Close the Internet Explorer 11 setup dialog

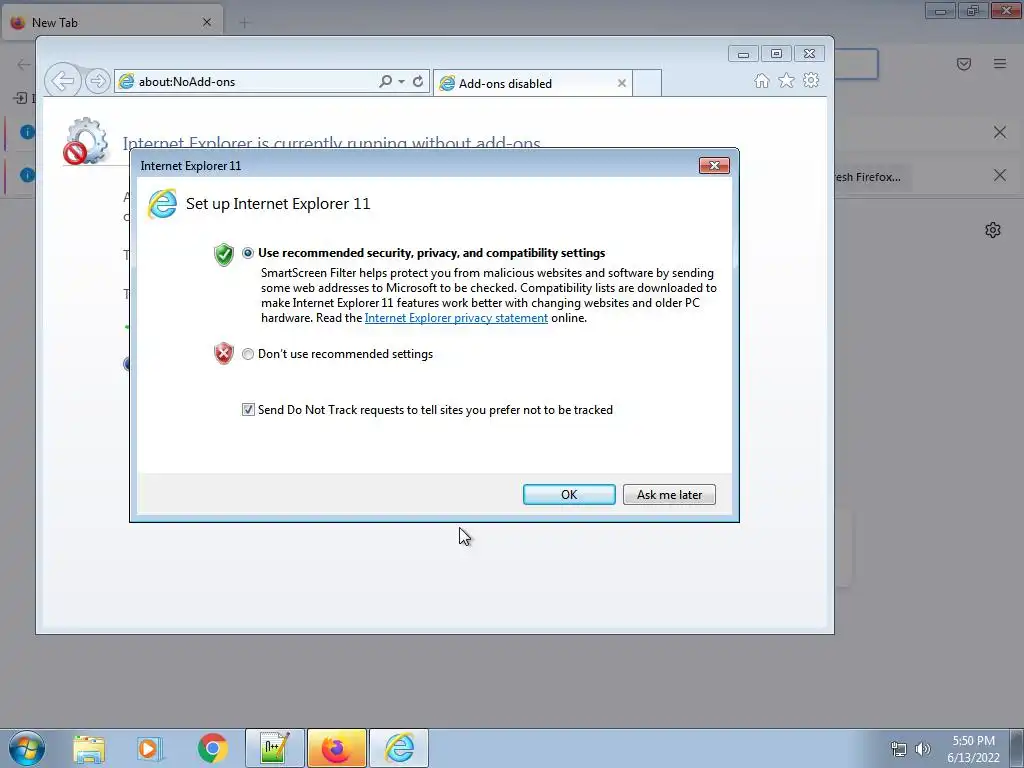click(714, 166)
